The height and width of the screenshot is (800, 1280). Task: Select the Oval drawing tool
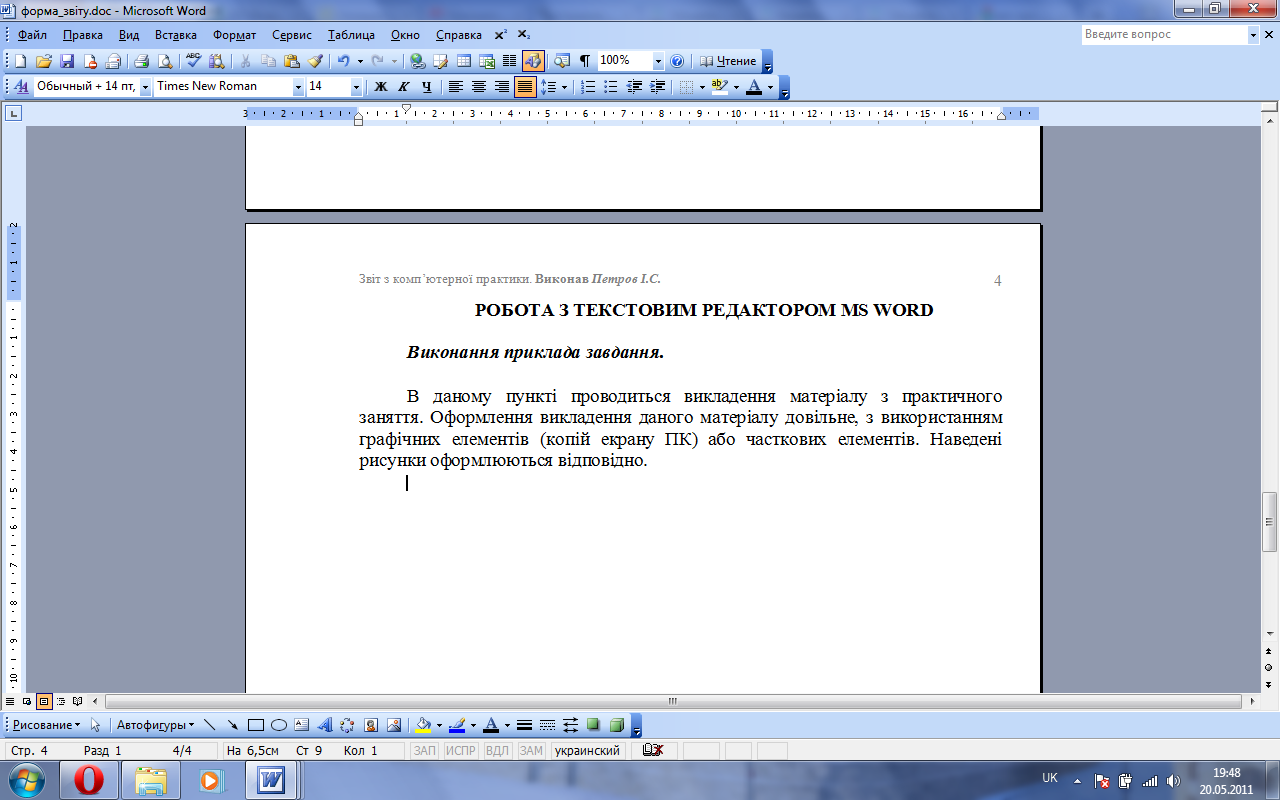click(x=279, y=725)
